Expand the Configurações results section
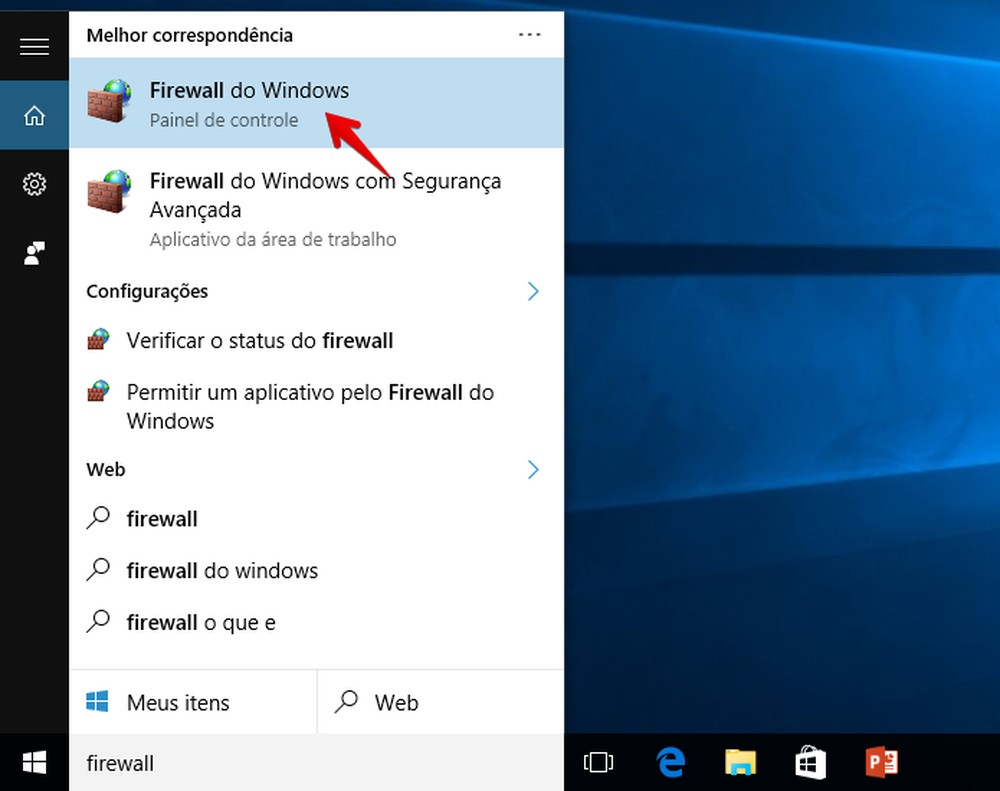Screen dimensions: 1000x791 click(x=533, y=291)
